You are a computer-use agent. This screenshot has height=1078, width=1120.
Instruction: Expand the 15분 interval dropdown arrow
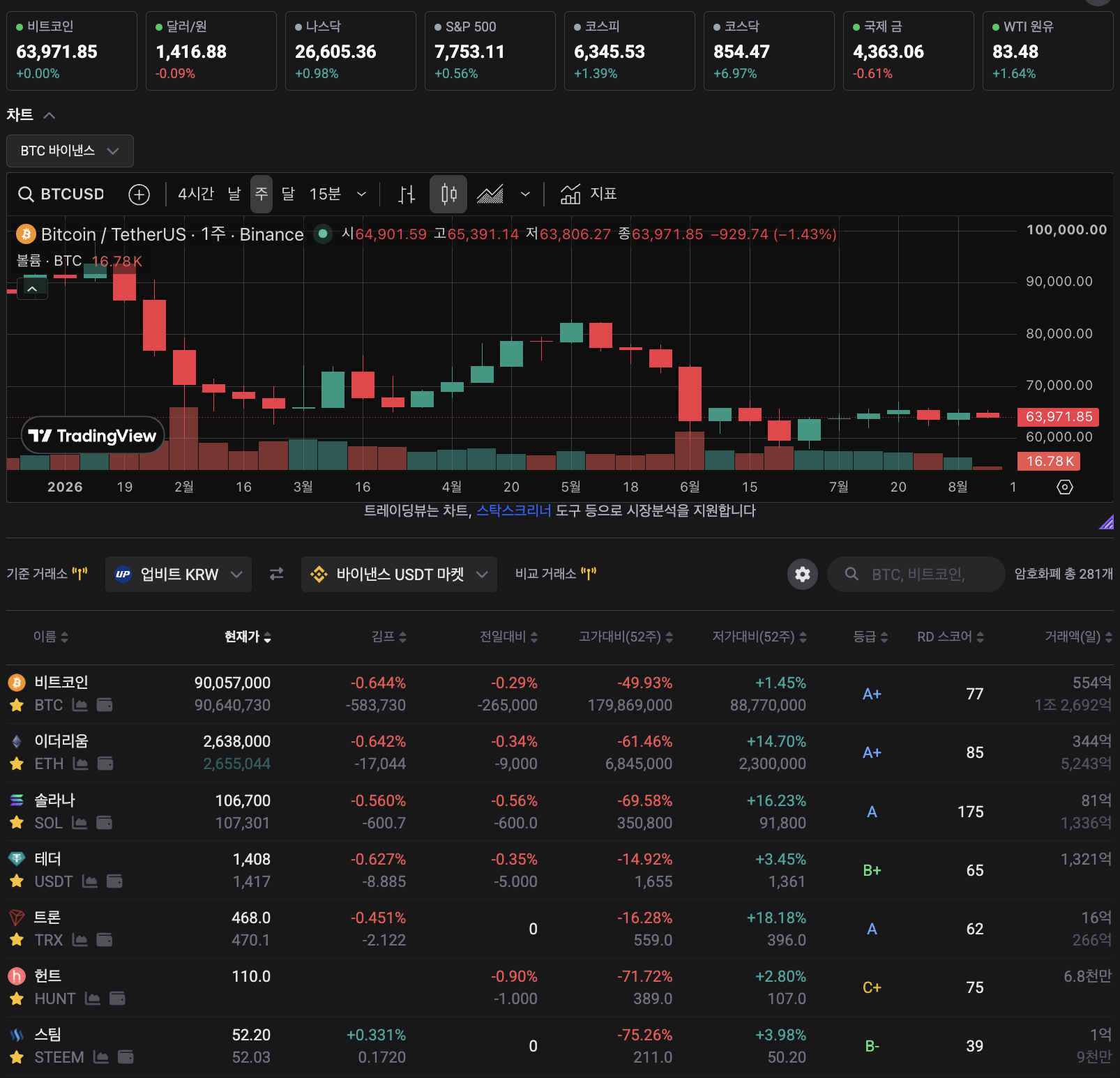361,194
